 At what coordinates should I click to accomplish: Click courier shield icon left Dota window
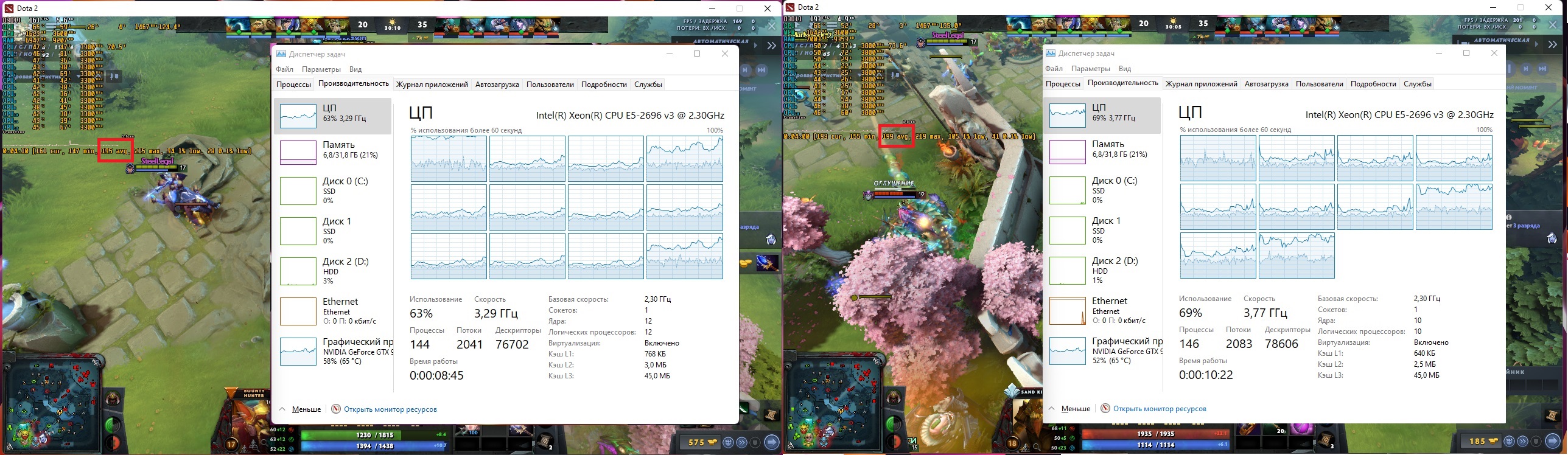755,443
